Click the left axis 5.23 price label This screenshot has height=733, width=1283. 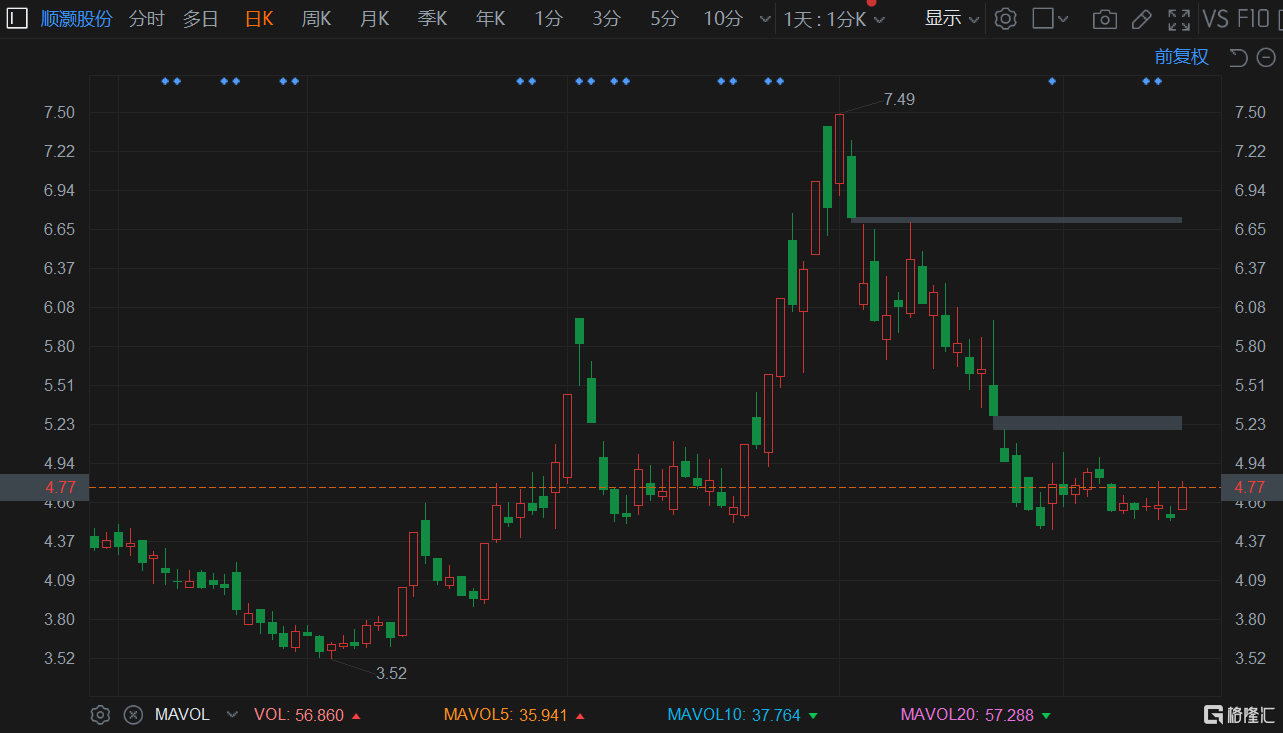[x=59, y=424]
